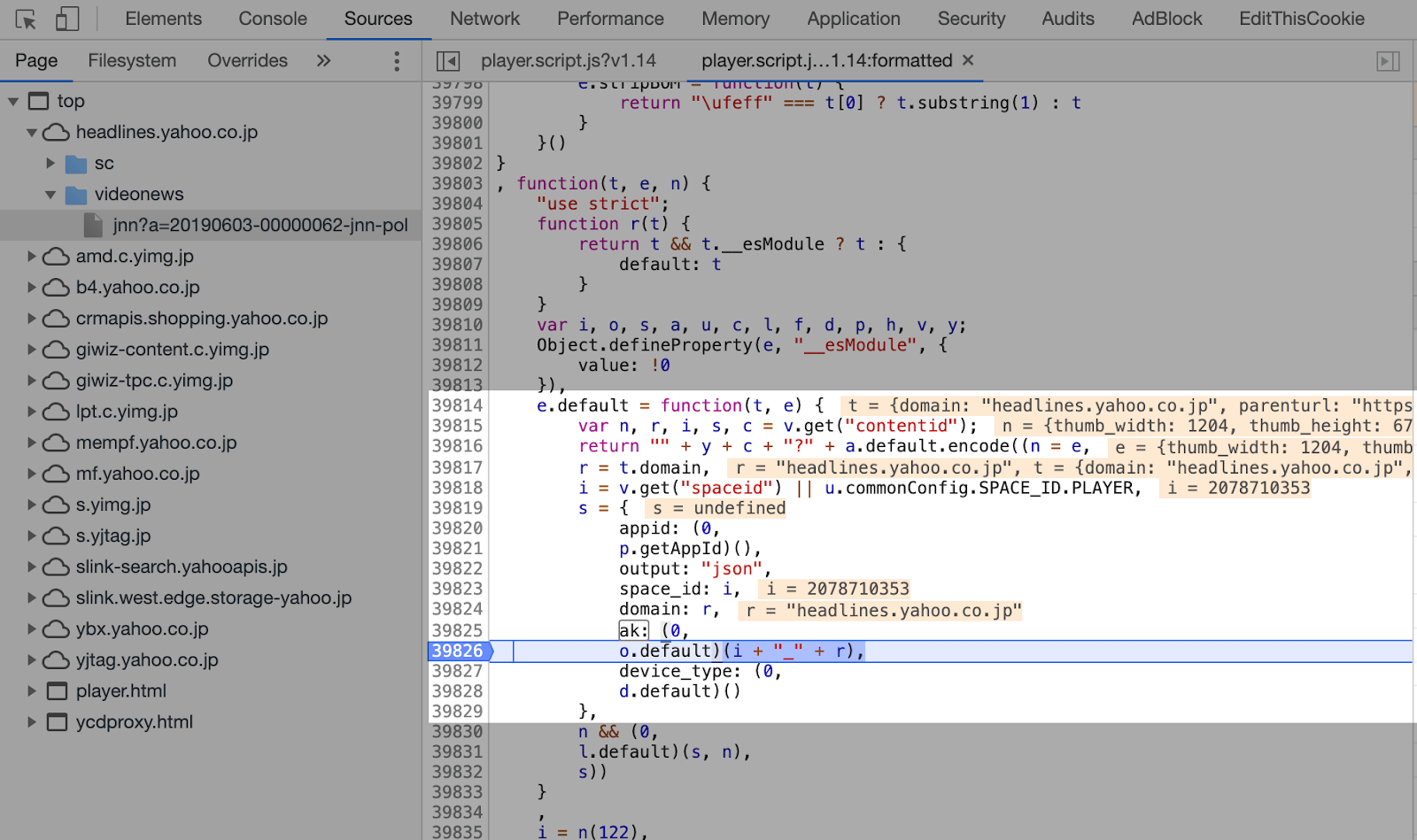Expand crmapis.shopping.yahoo.co.jp domain
The width and height of the screenshot is (1417, 840).
point(32,318)
